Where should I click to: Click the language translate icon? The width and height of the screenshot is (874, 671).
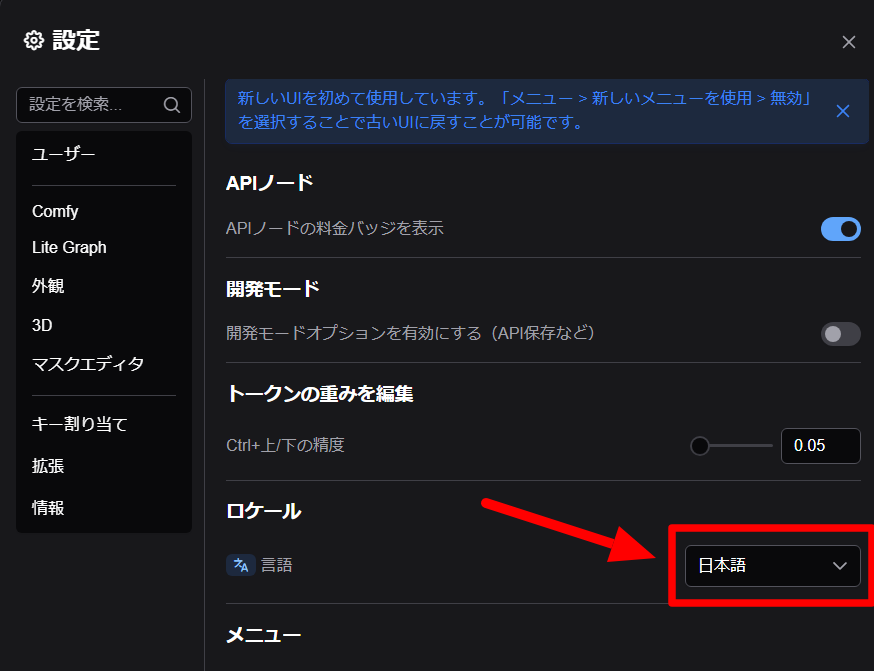tap(240, 565)
